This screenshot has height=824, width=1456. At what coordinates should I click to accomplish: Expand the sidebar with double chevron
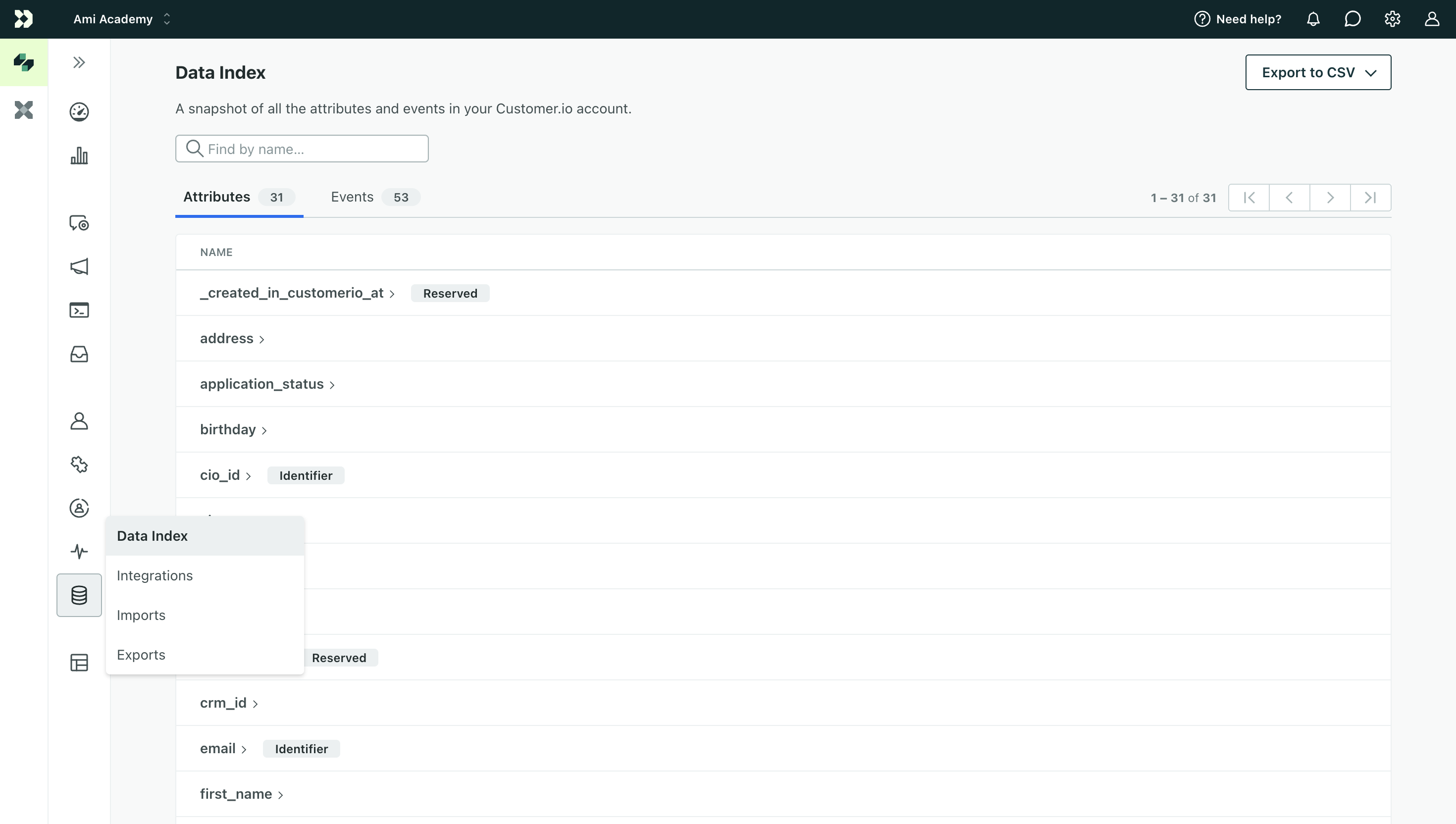(x=79, y=62)
